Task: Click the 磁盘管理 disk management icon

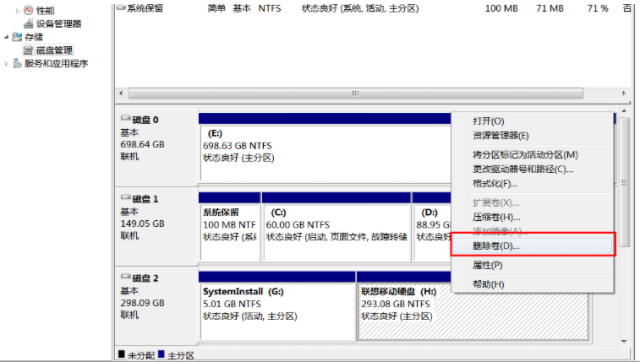Action: click(x=28, y=50)
